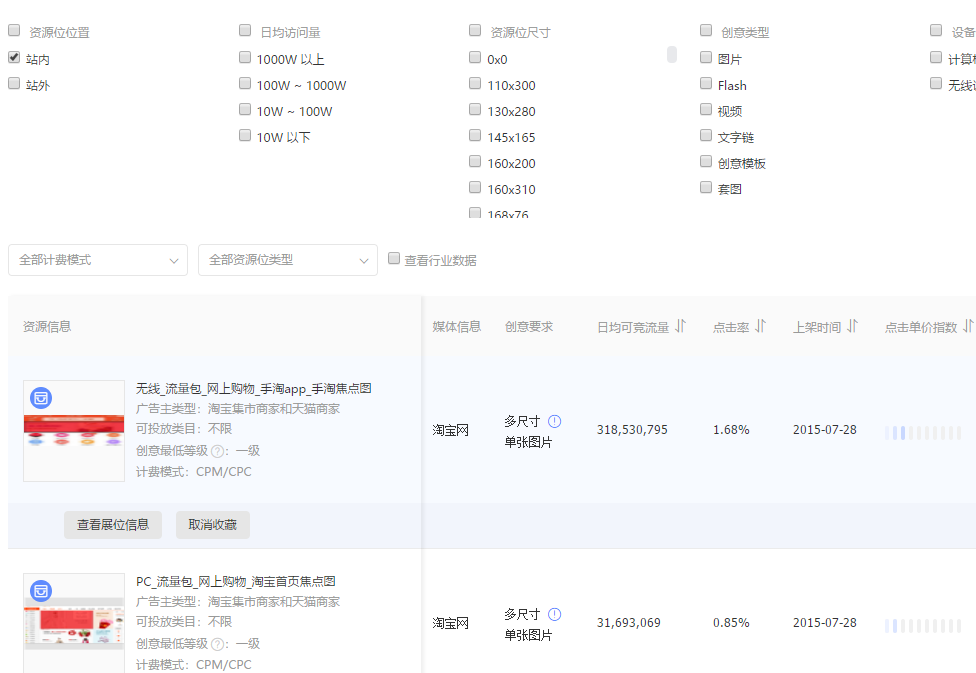Check the 0x0 size checkbox
The height and width of the screenshot is (673, 976).
click(475, 57)
